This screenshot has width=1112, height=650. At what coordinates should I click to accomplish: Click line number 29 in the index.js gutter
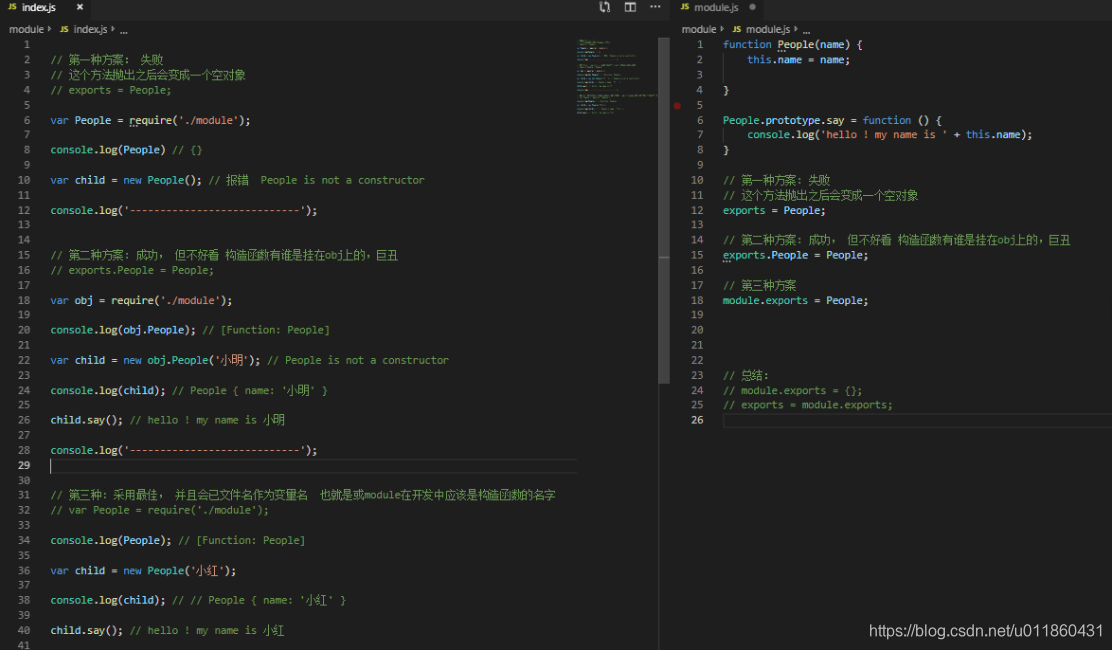coord(24,465)
